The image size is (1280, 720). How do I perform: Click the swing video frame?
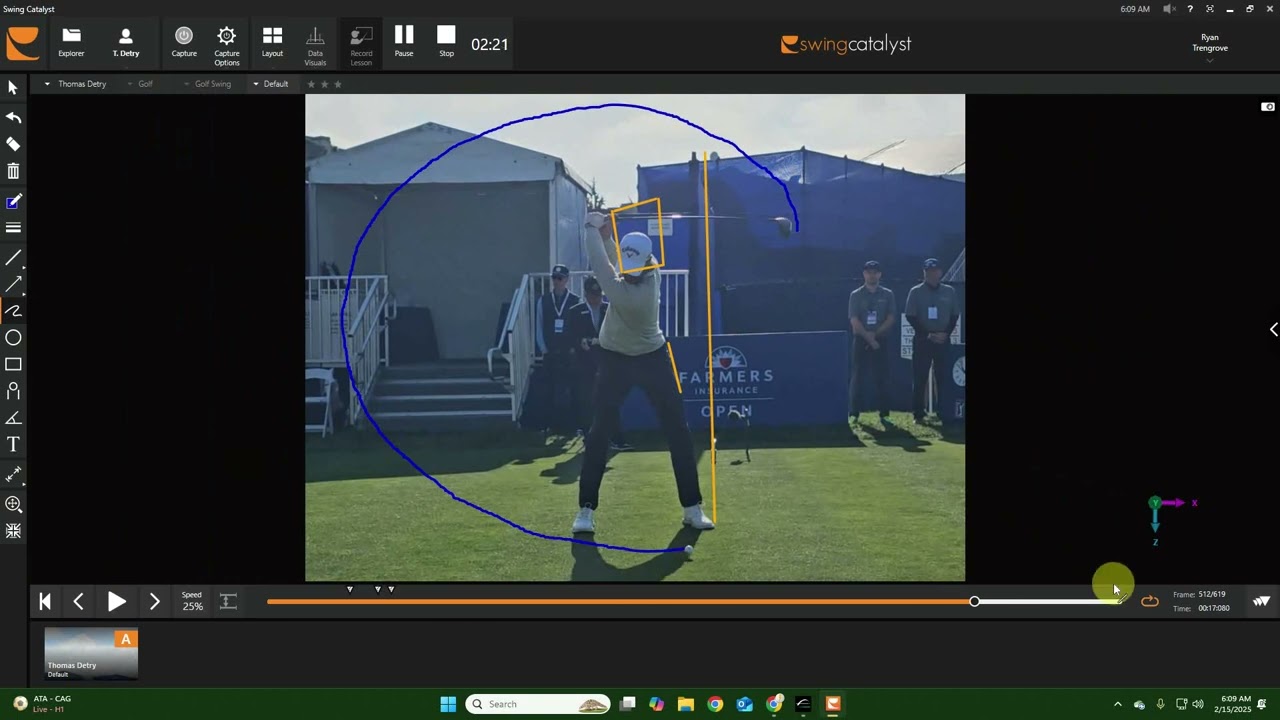(x=635, y=338)
